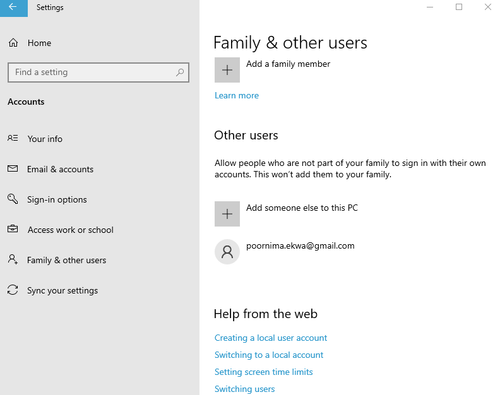
Task: Maximize the Settings window
Action: pyautogui.click(x=459, y=7)
